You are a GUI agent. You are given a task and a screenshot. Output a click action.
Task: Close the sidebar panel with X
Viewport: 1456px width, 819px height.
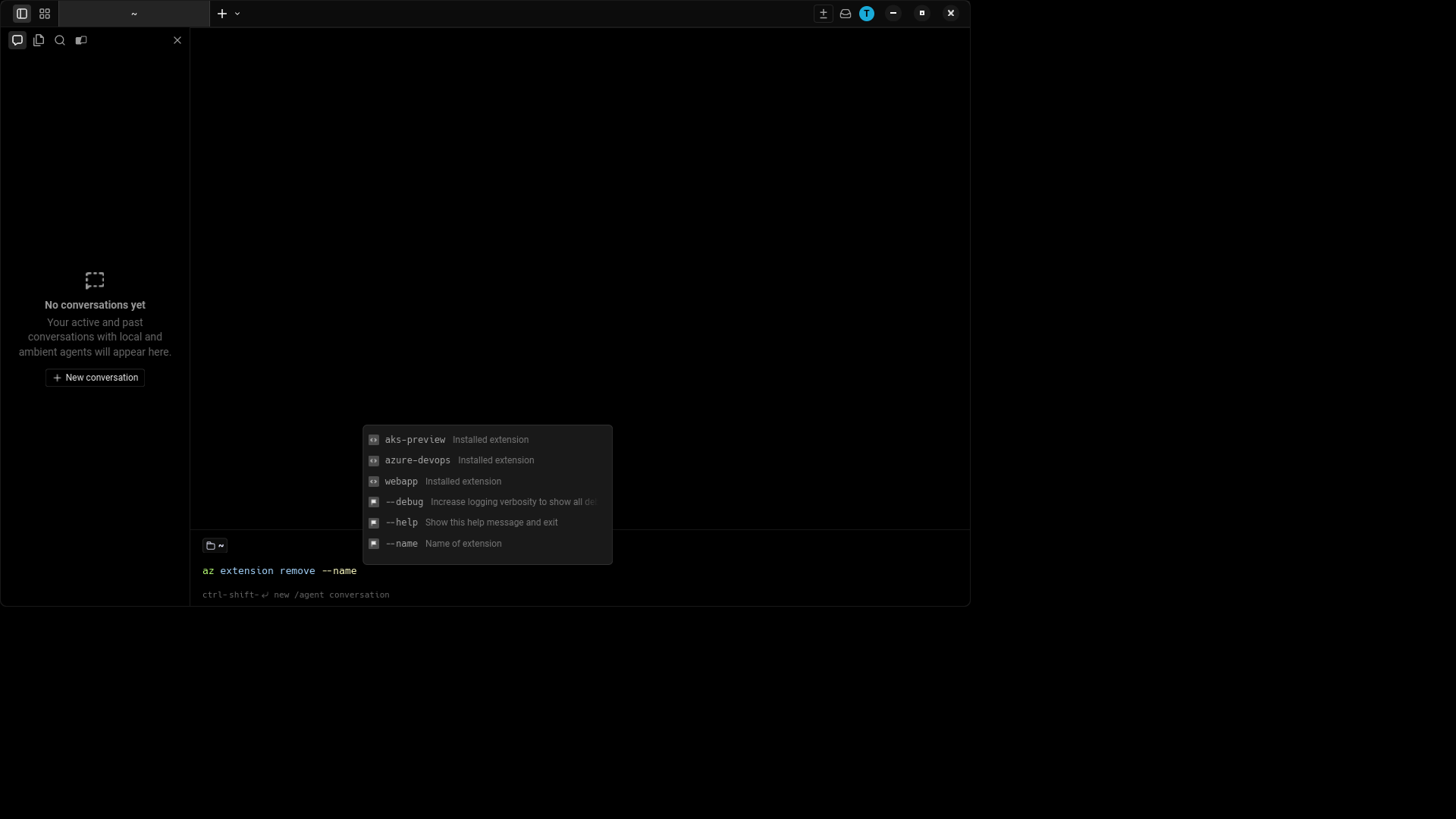click(x=177, y=40)
